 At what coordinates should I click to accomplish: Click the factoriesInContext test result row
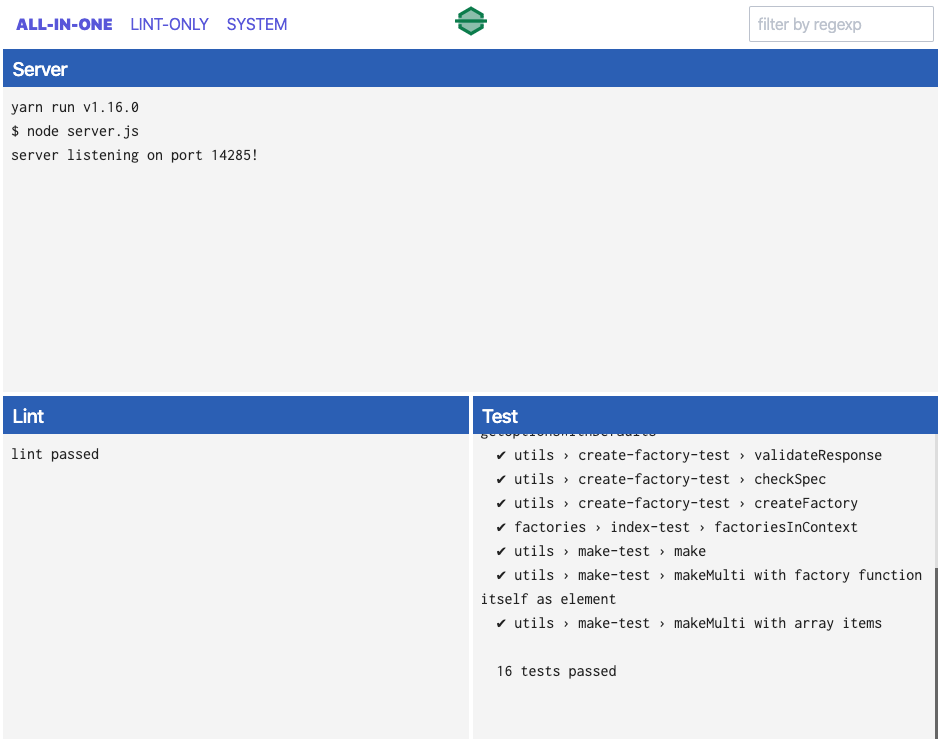coord(677,527)
